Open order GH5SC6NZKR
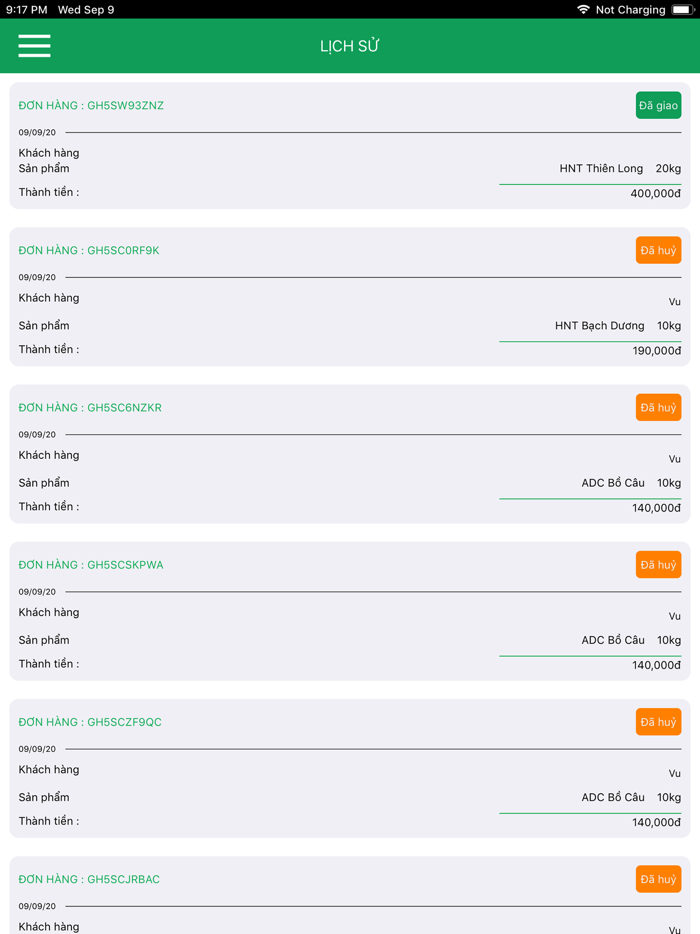Screen dimensions: 700x934 pyautogui.click(x=90, y=408)
